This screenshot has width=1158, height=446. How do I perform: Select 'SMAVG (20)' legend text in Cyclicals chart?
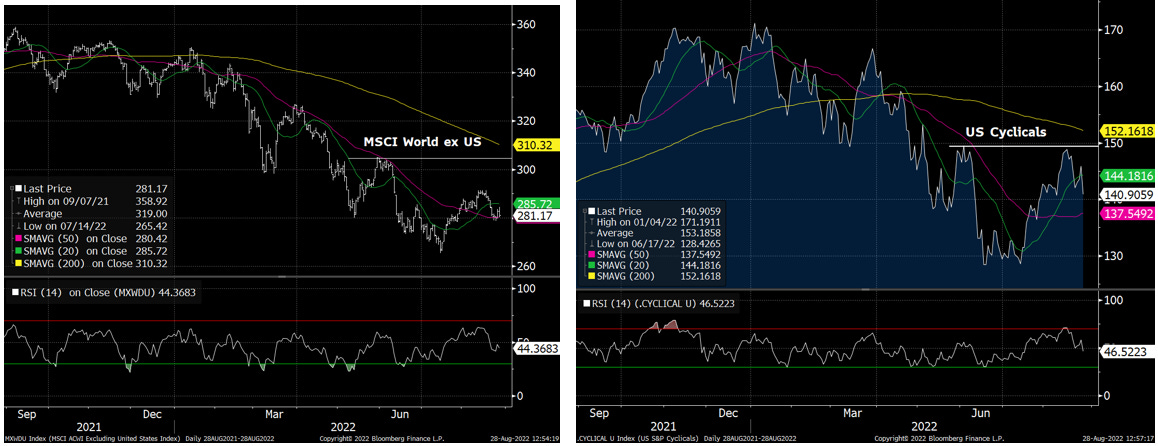click(x=623, y=265)
